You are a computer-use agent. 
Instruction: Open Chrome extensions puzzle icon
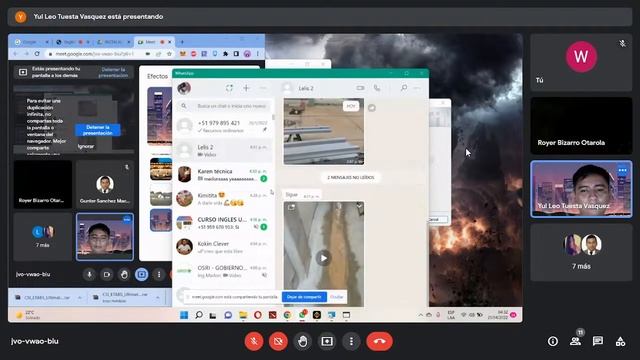[x=225, y=54]
